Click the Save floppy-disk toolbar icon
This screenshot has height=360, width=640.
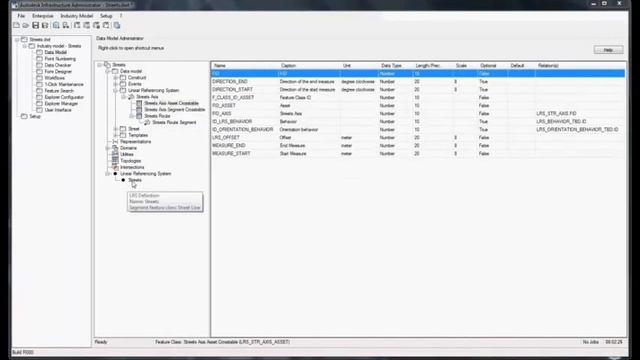36,25
